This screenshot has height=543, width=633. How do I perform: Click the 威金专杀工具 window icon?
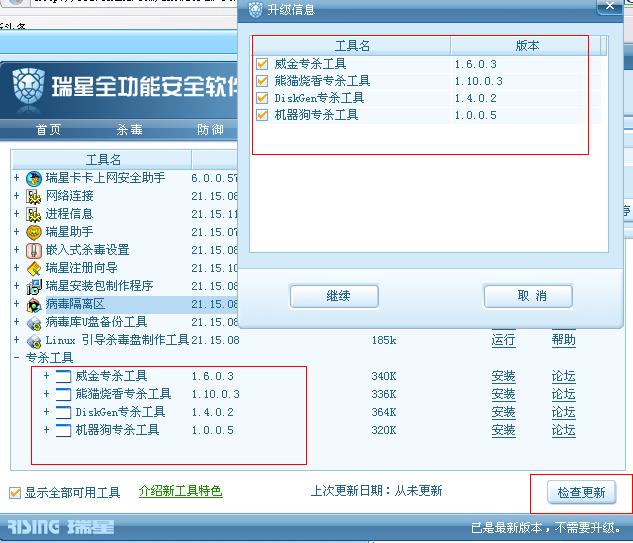(63, 376)
